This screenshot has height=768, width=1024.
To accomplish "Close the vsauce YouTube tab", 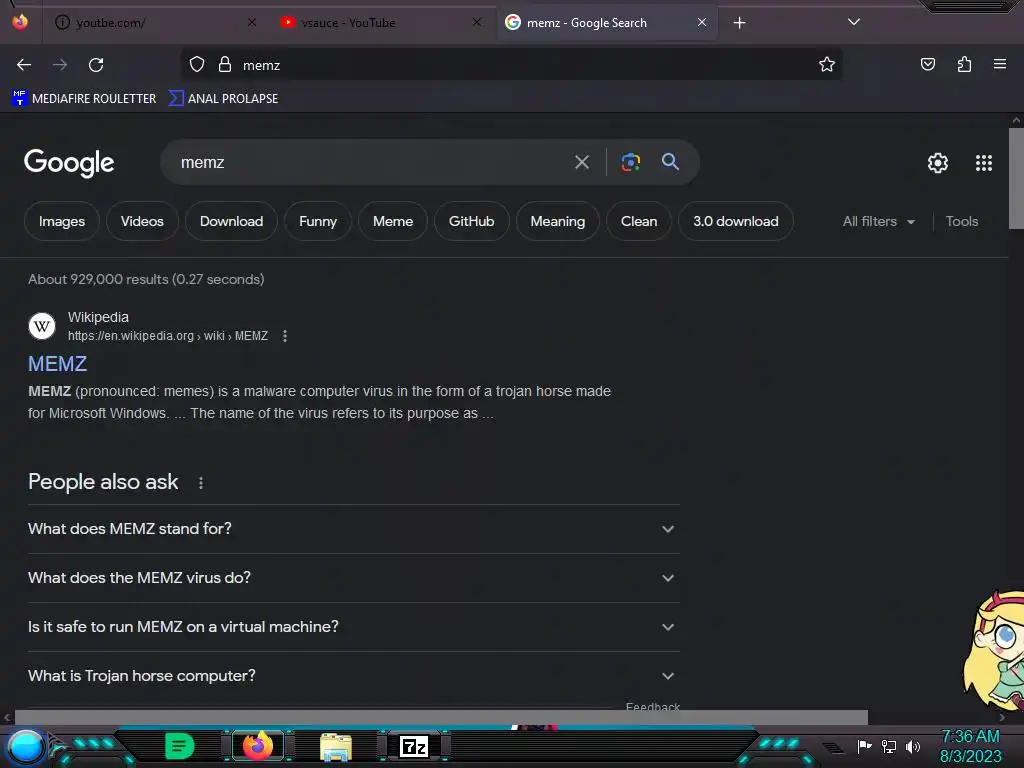I will [477, 23].
